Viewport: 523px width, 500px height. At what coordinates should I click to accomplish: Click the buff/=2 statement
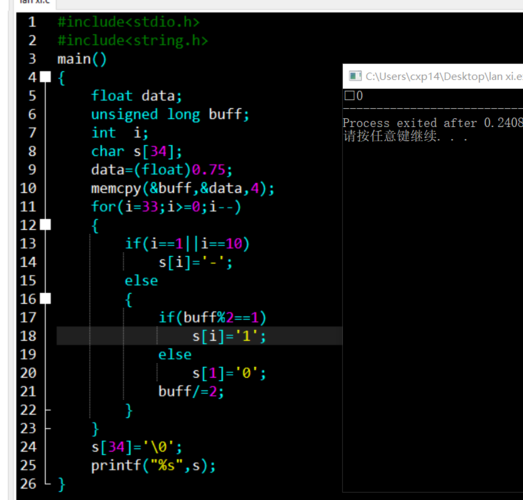pos(191,392)
